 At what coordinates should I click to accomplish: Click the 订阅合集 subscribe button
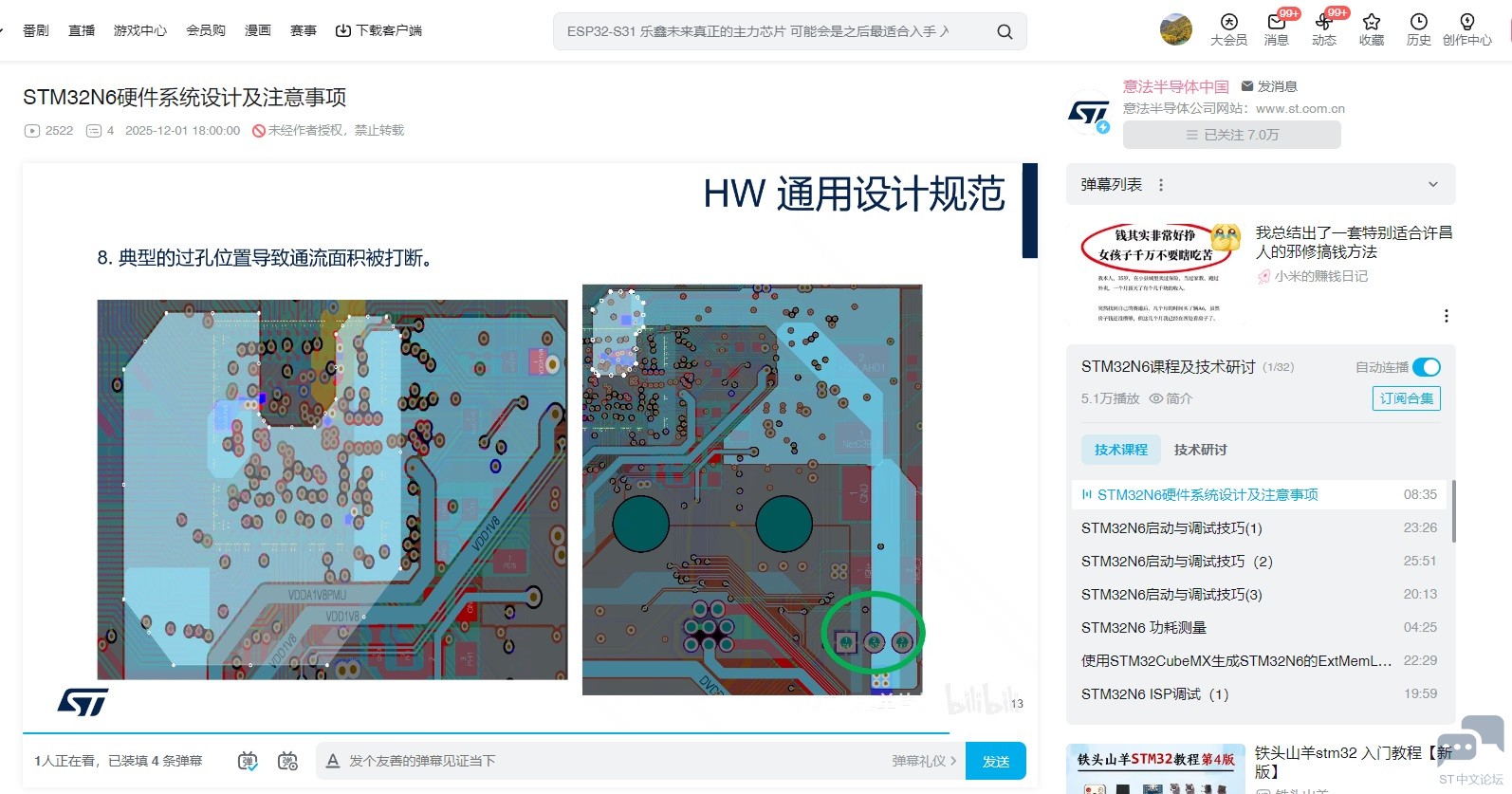(1406, 398)
